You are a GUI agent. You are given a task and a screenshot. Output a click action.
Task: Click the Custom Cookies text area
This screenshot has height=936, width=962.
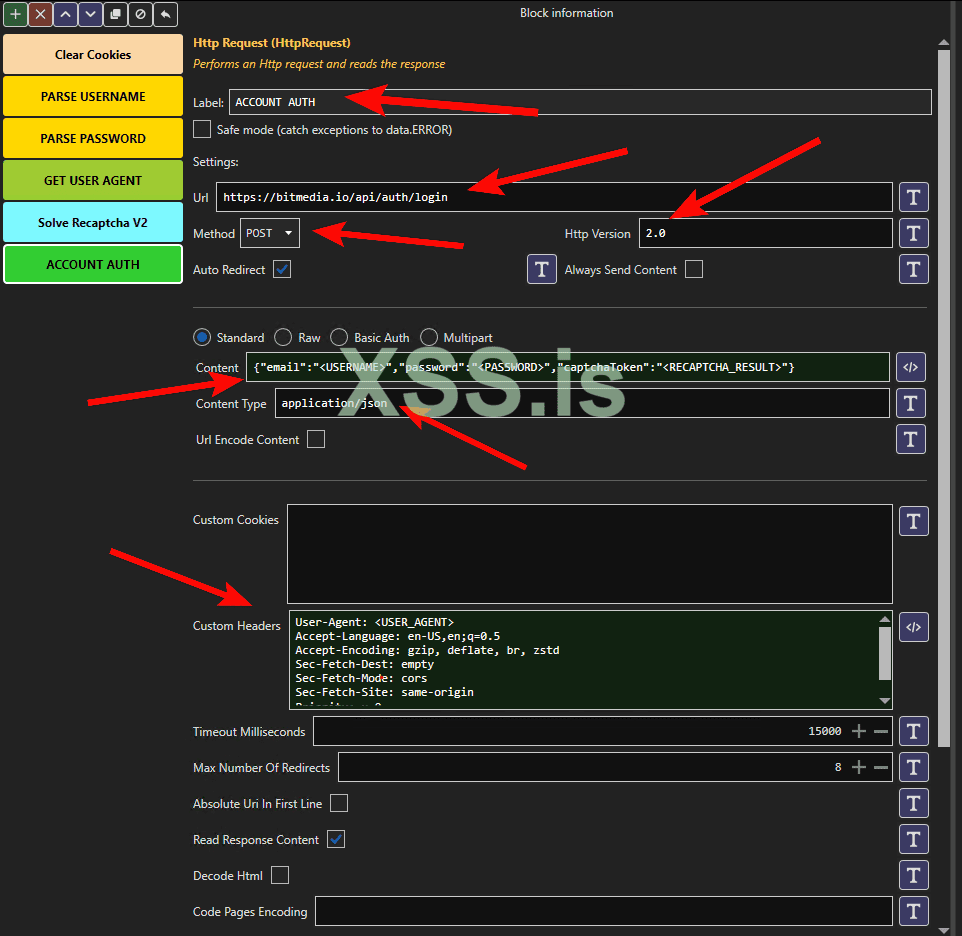coord(590,554)
